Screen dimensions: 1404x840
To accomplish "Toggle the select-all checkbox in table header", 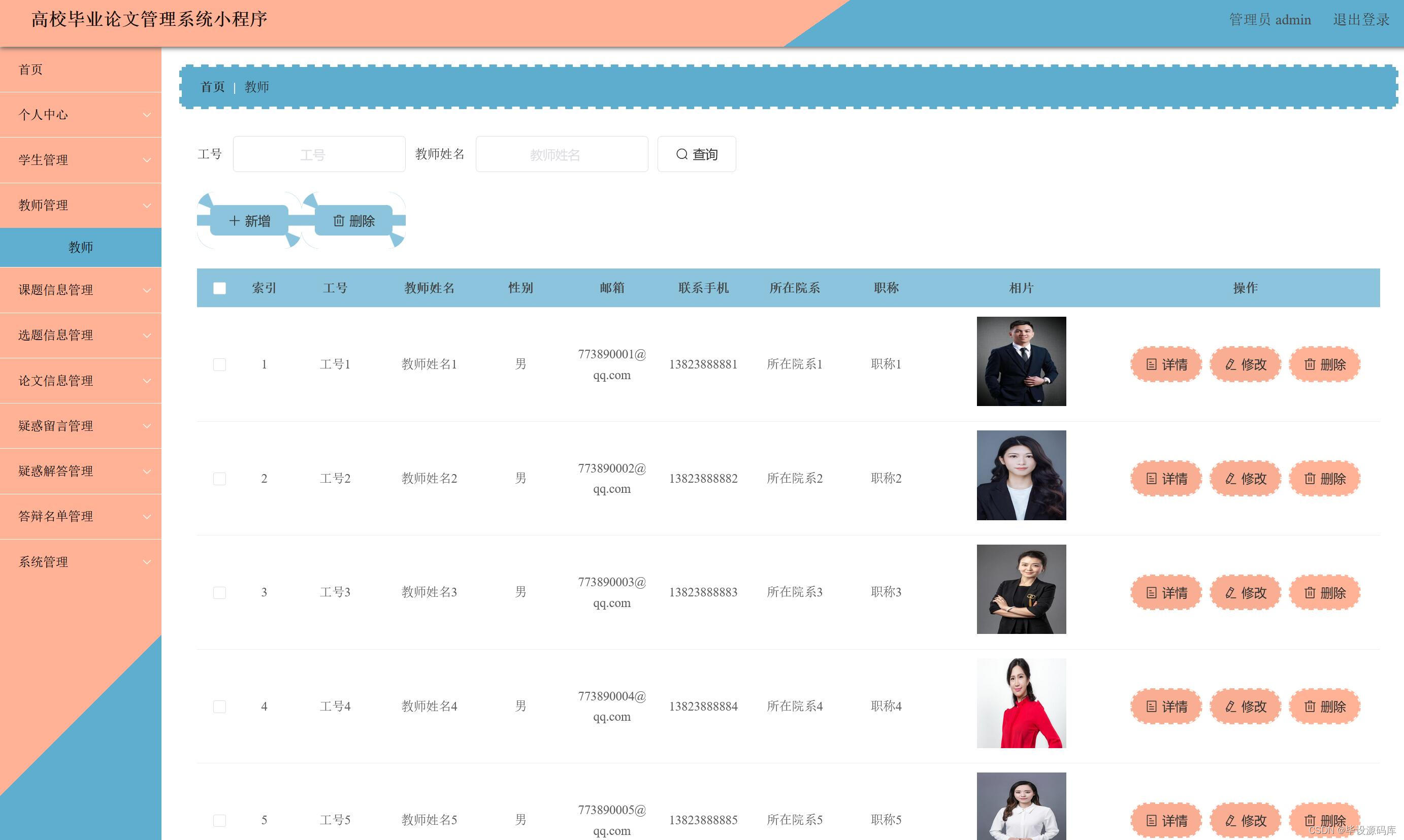I will pos(220,288).
